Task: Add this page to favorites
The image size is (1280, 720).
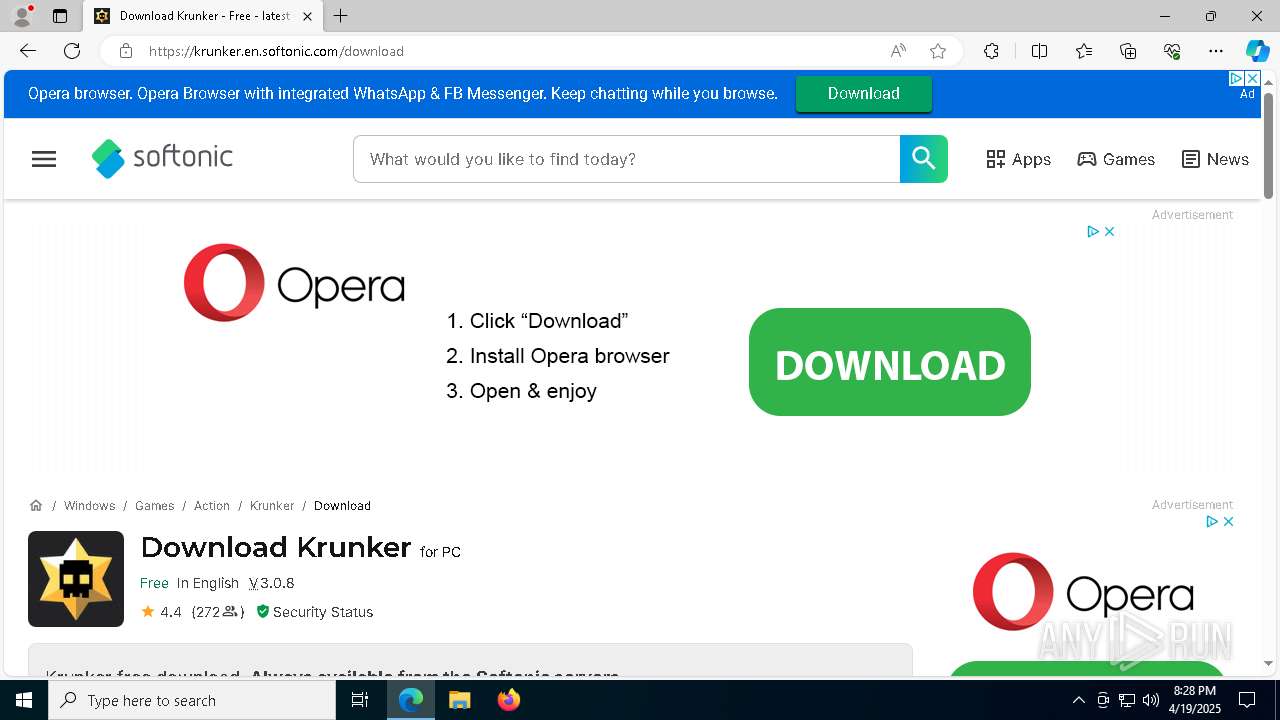Action: (x=938, y=51)
